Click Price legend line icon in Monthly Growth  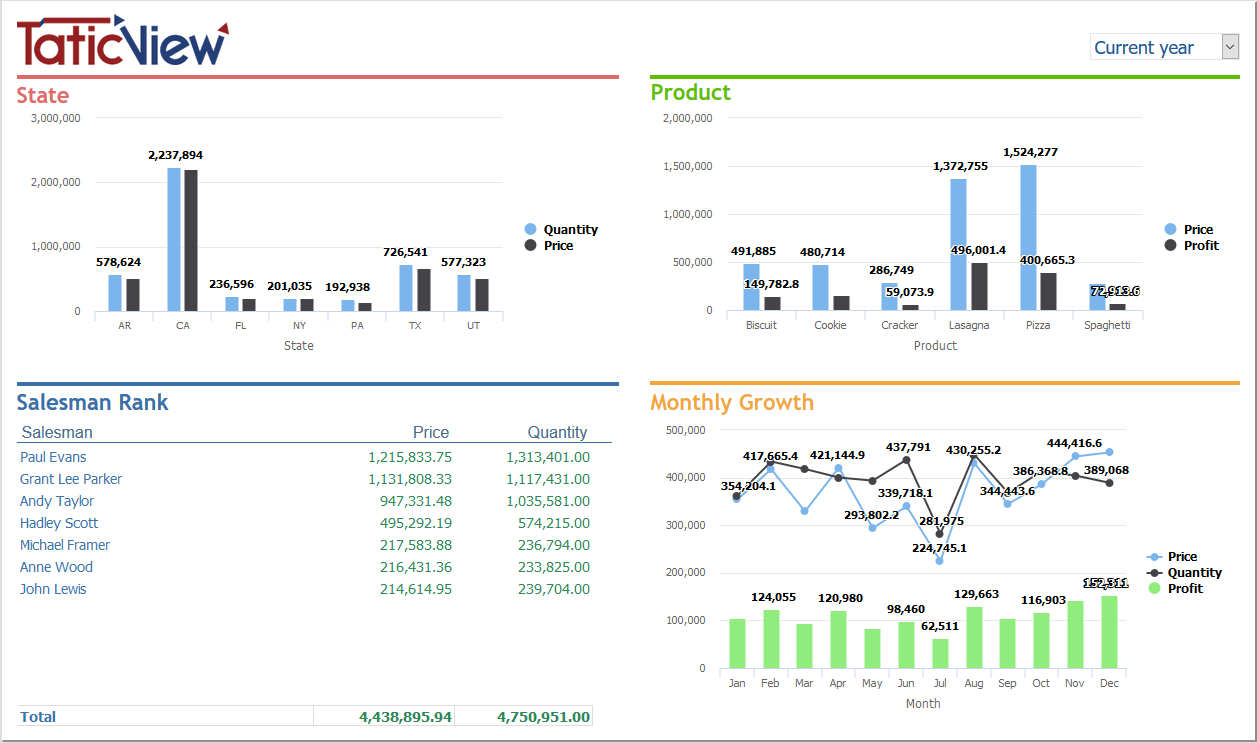1154,557
